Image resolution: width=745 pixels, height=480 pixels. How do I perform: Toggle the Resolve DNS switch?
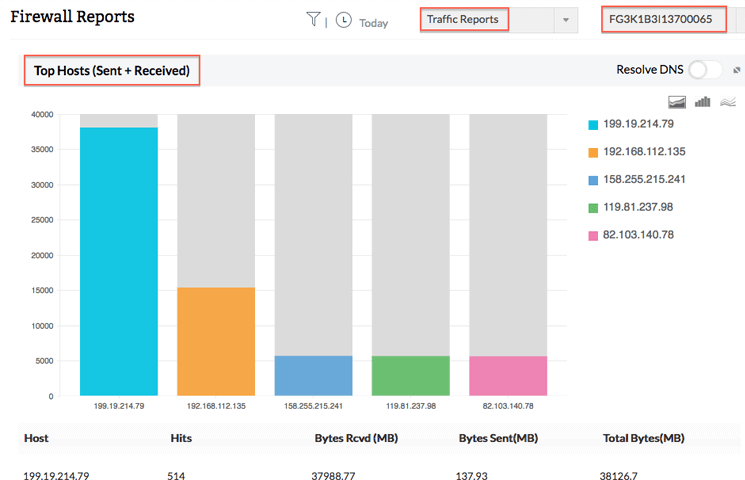point(705,70)
